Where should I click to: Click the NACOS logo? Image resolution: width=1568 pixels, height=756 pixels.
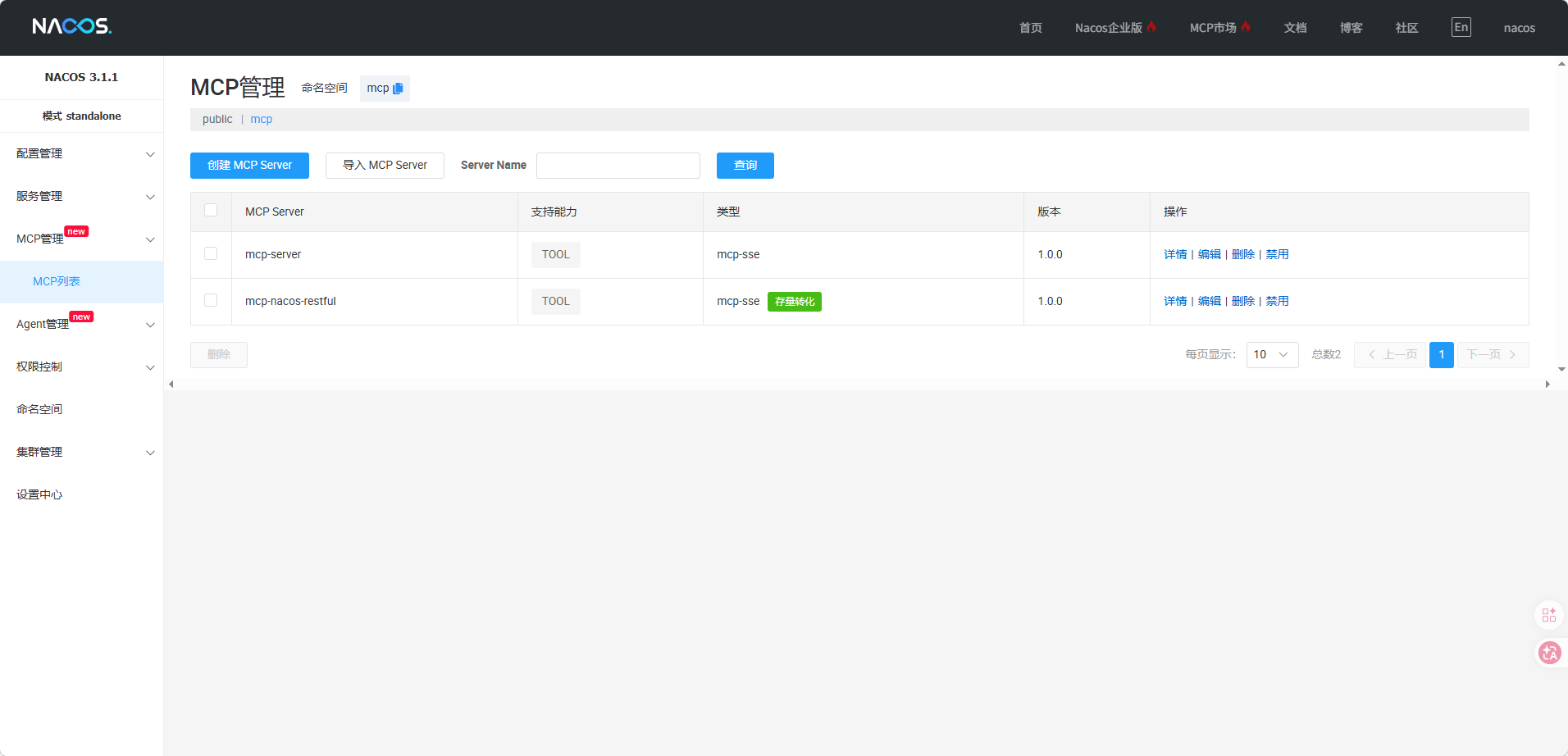[72, 26]
